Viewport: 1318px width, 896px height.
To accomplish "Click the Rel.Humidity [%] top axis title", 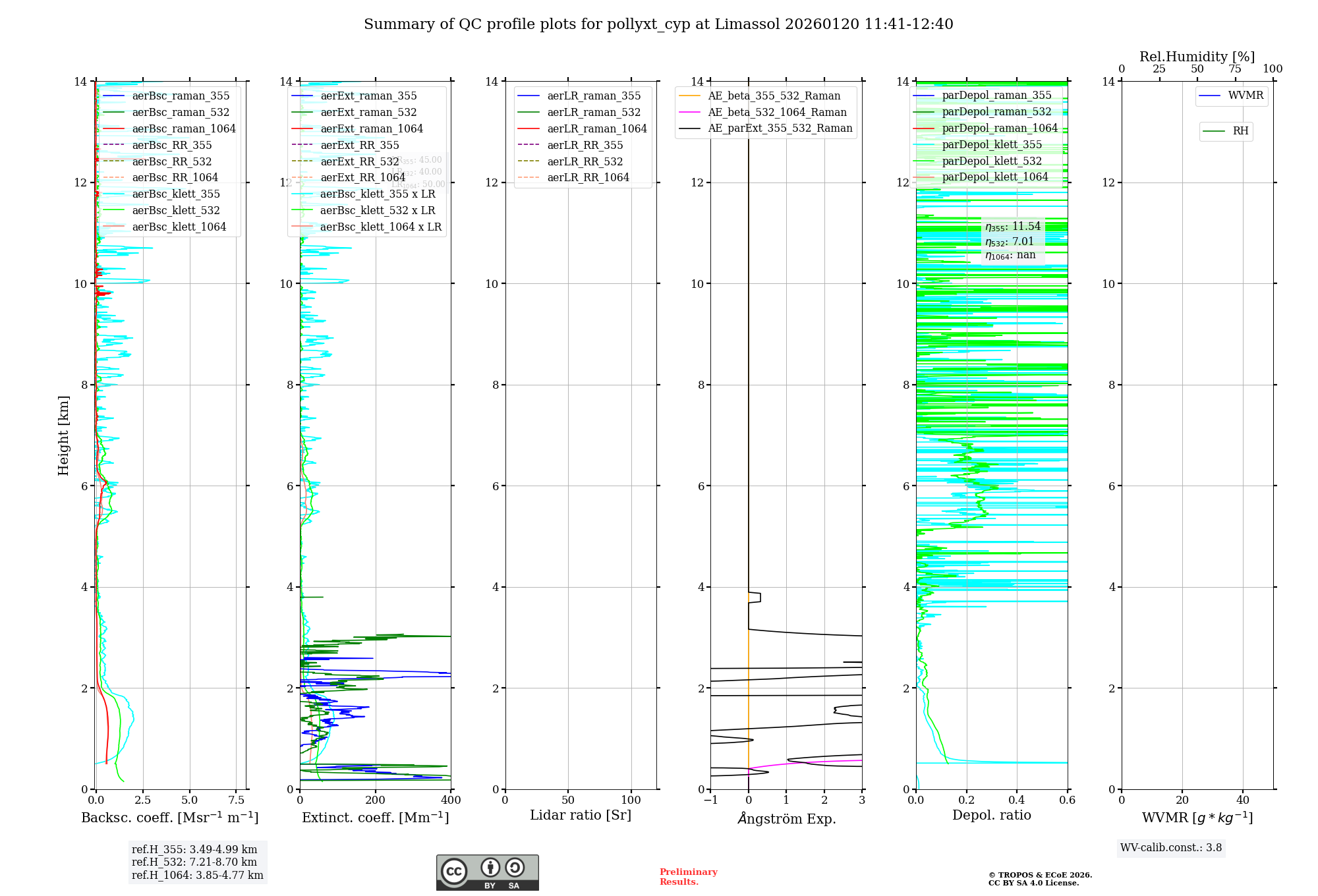I will point(1197,57).
